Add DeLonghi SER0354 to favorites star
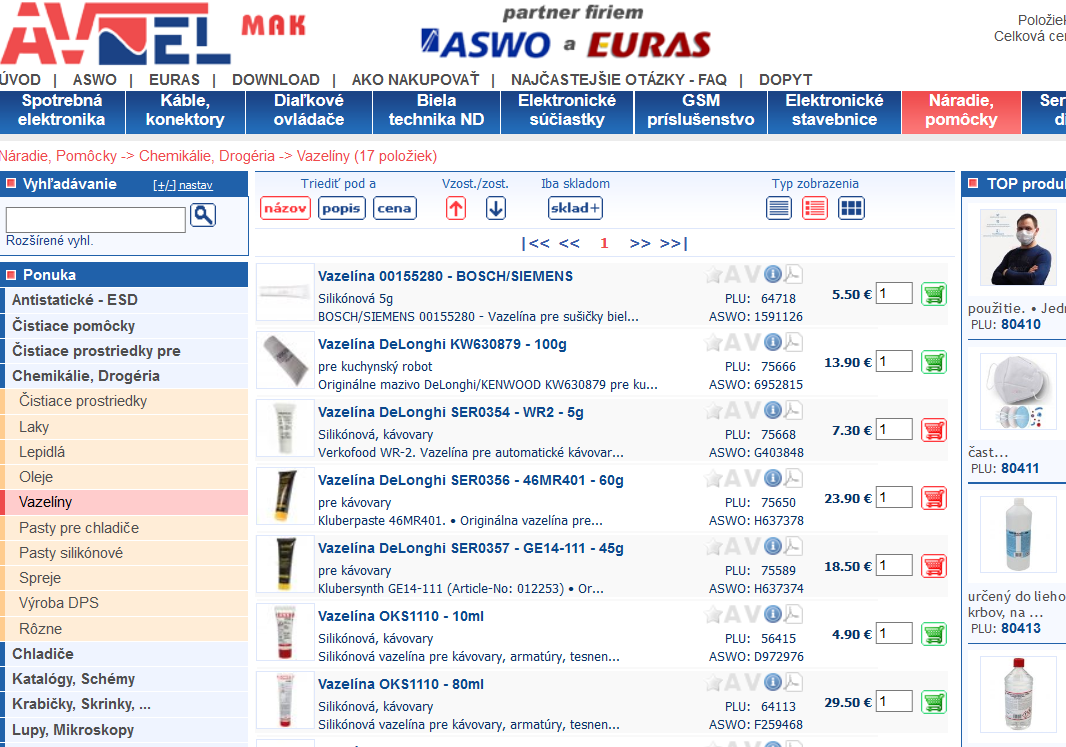Screen dimensions: 1066x747 tap(714, 410)
